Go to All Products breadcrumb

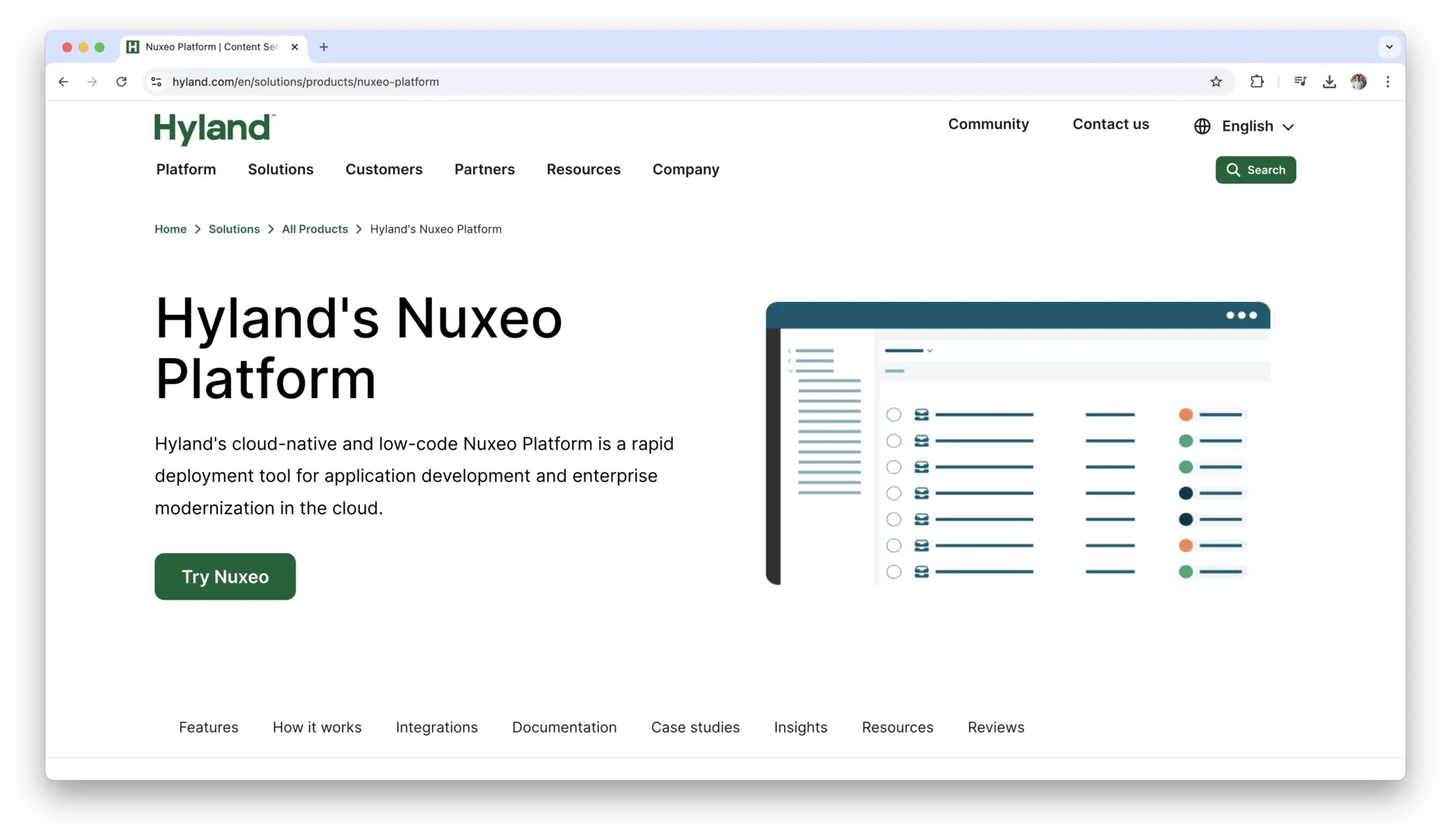point(314,229)
